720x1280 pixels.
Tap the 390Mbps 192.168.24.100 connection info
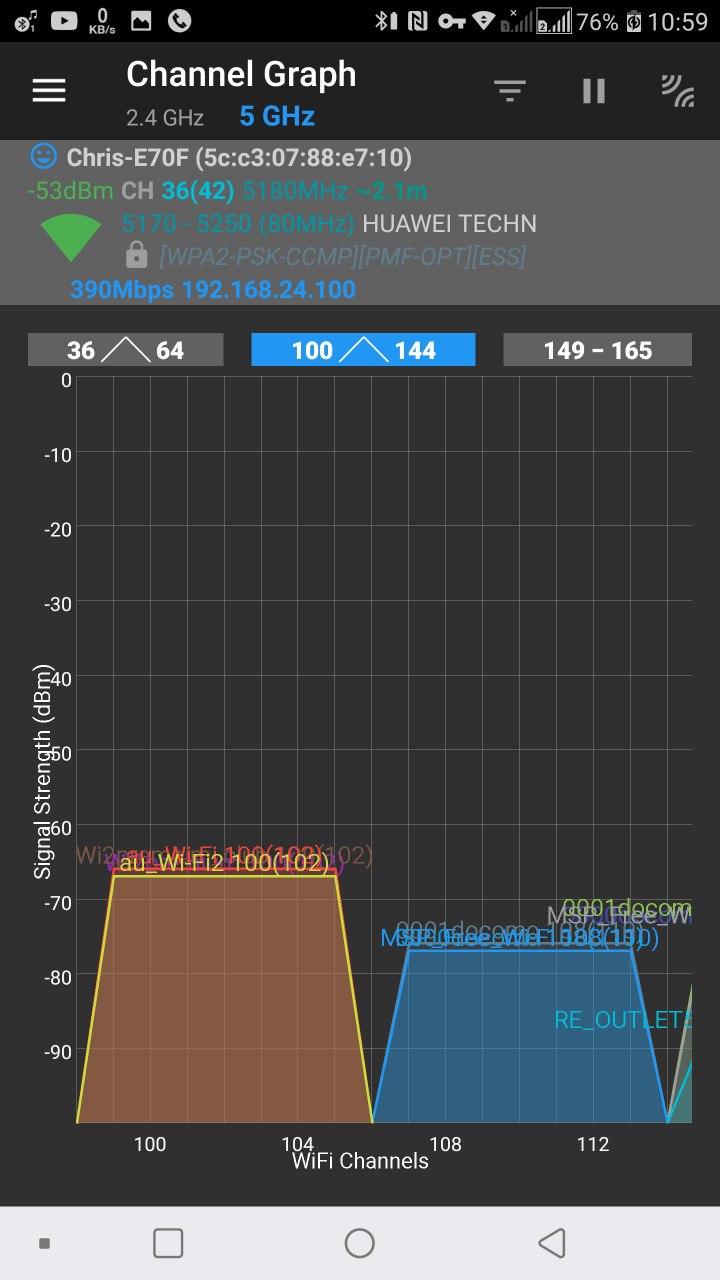coord(212,290)
